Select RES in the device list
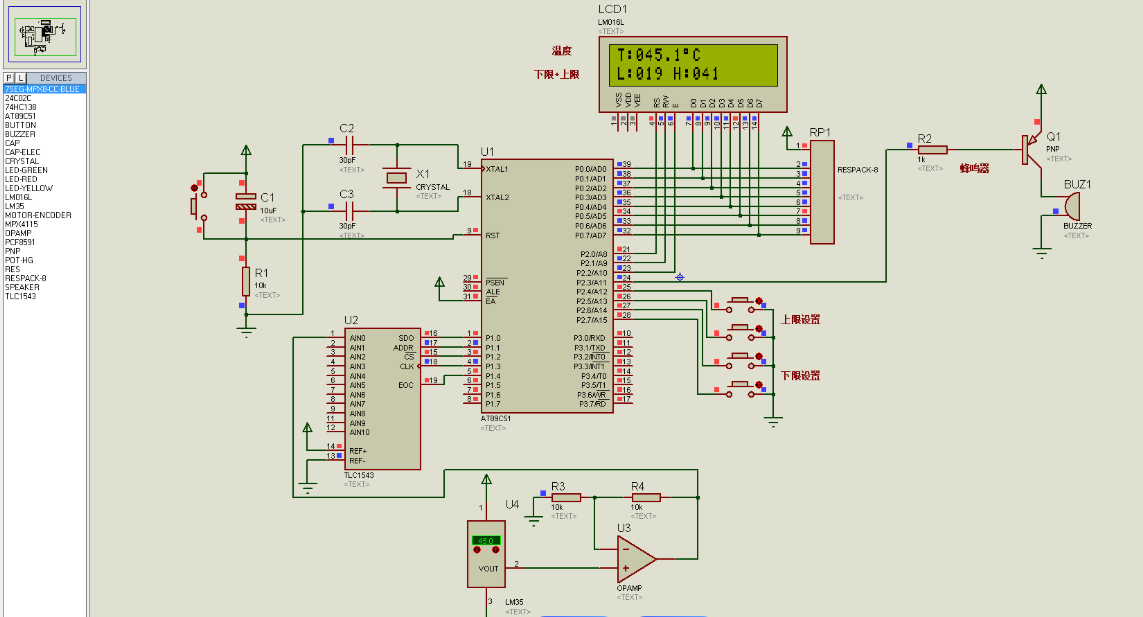The width and height of the screenshot is (1143, 617). [x=12, y=269]
